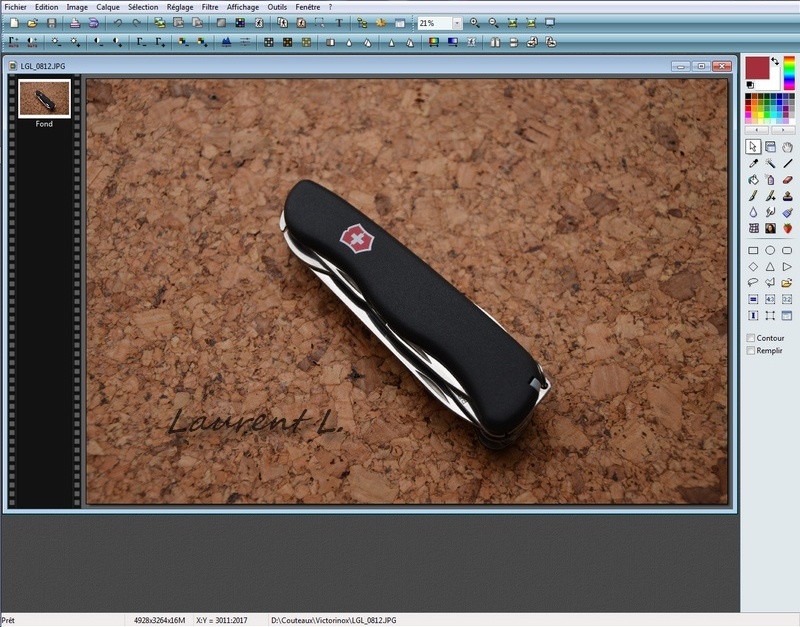Open the Réglage menu
This screenshot has height=627, width=800.
point(180,7)
